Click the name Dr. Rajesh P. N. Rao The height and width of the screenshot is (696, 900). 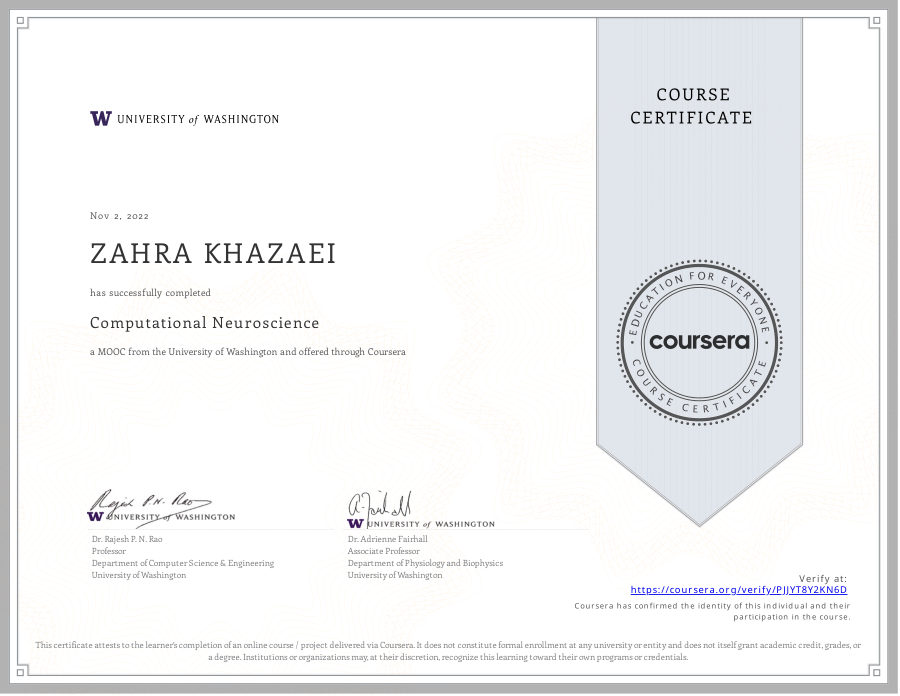pos(127,539)
